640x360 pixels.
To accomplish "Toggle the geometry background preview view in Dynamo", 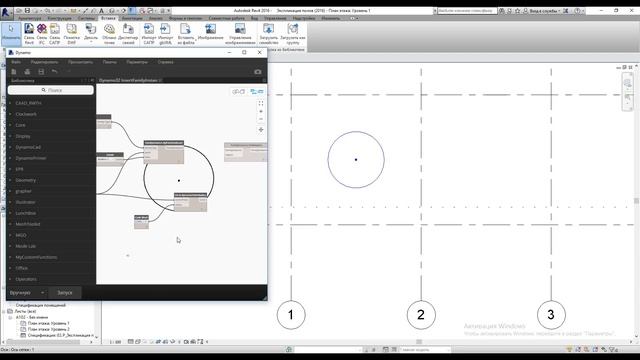I will [238, 91].
